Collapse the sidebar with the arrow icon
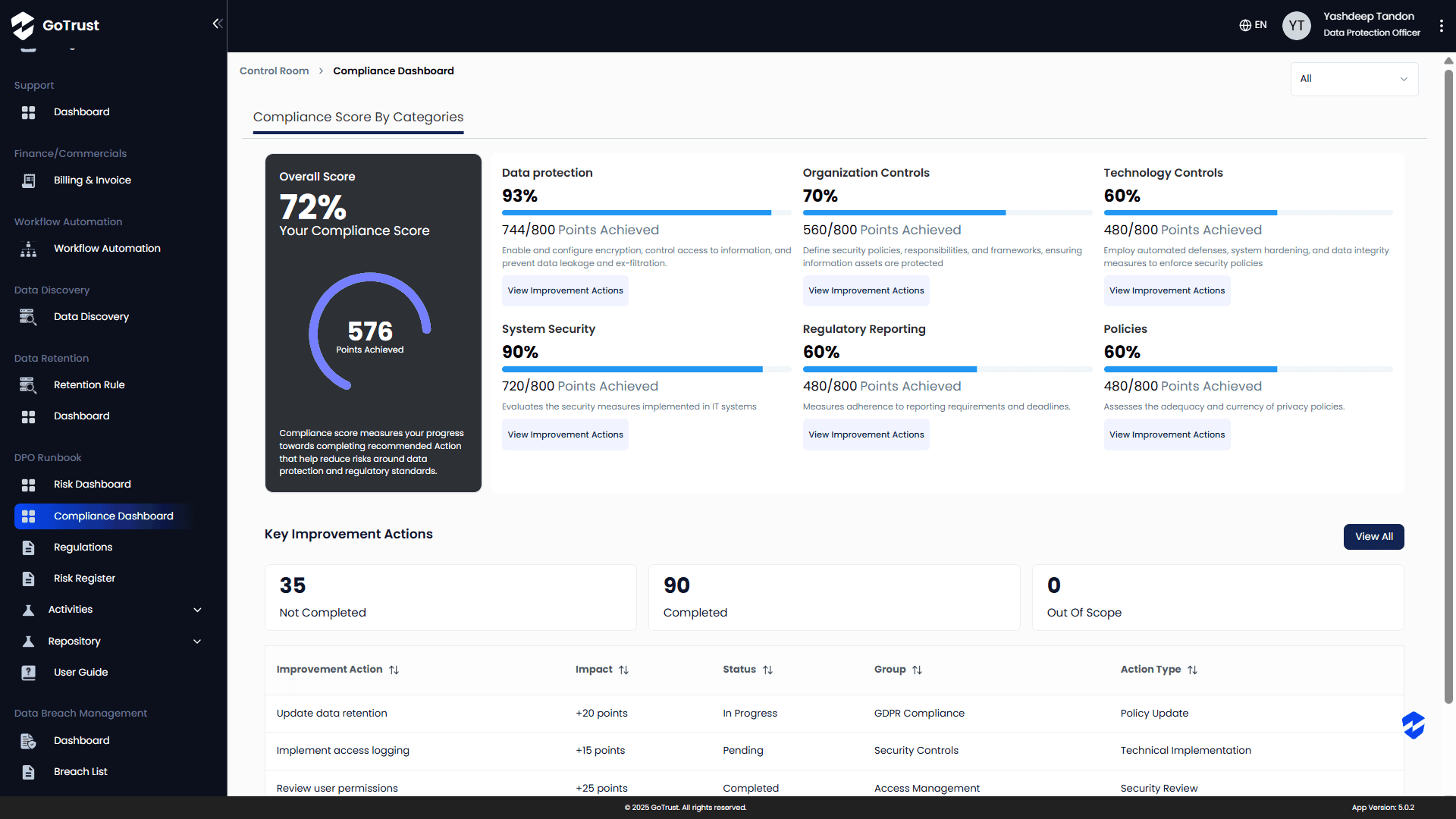Screen dimensions: 1456x819 (217, 24)
